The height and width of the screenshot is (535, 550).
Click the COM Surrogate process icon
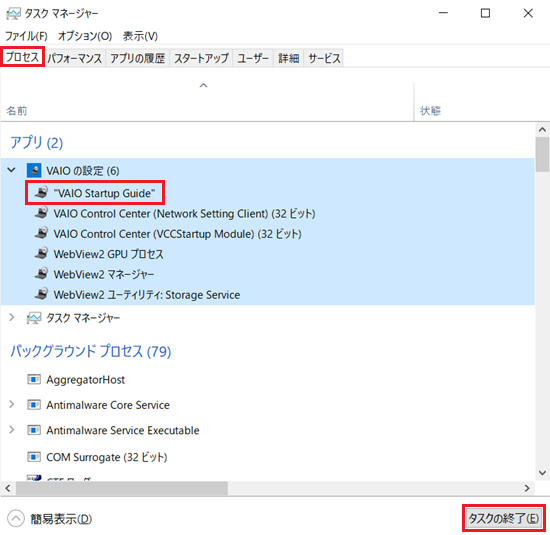point(34,457)
